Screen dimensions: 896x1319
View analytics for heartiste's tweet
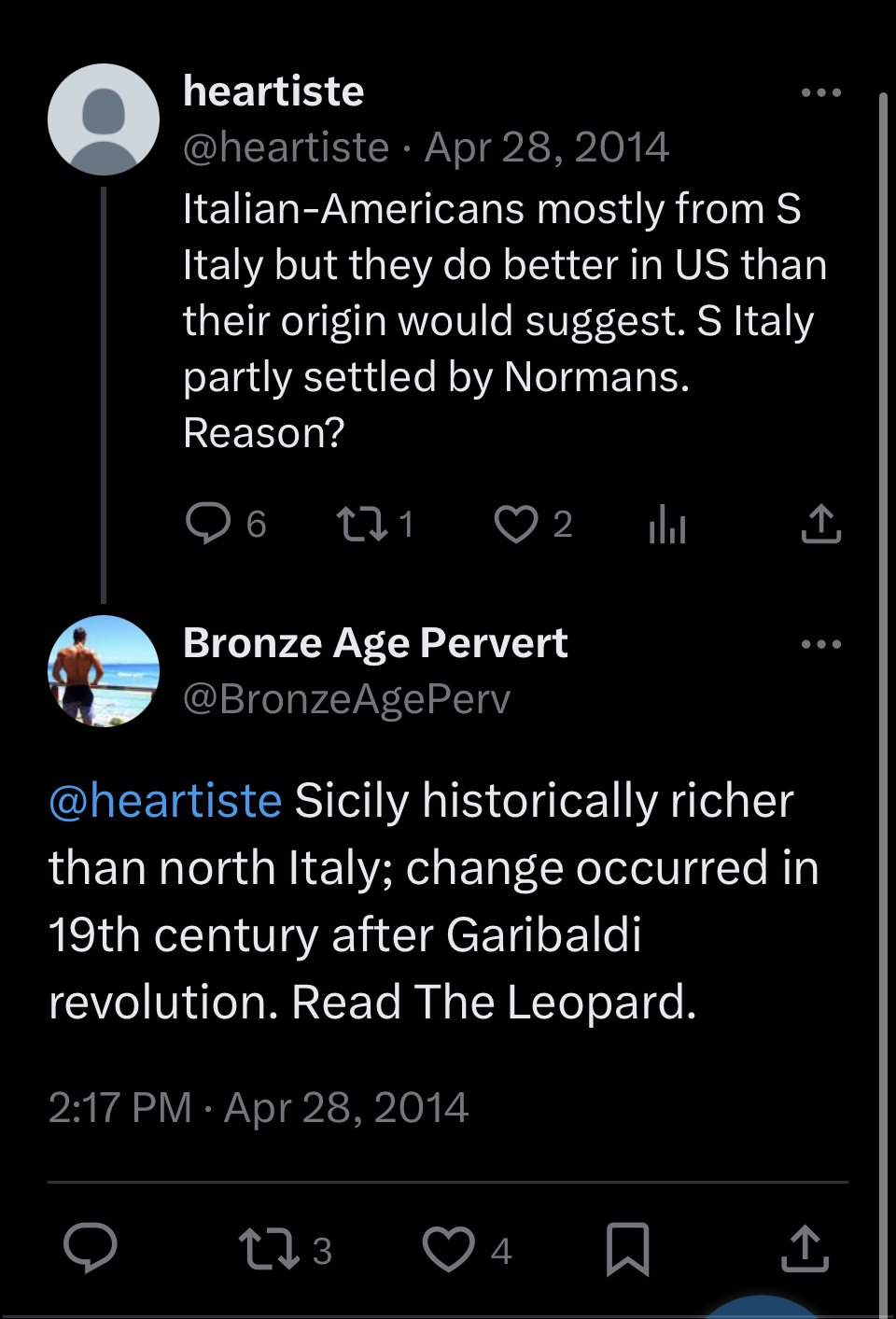[667, 524]
